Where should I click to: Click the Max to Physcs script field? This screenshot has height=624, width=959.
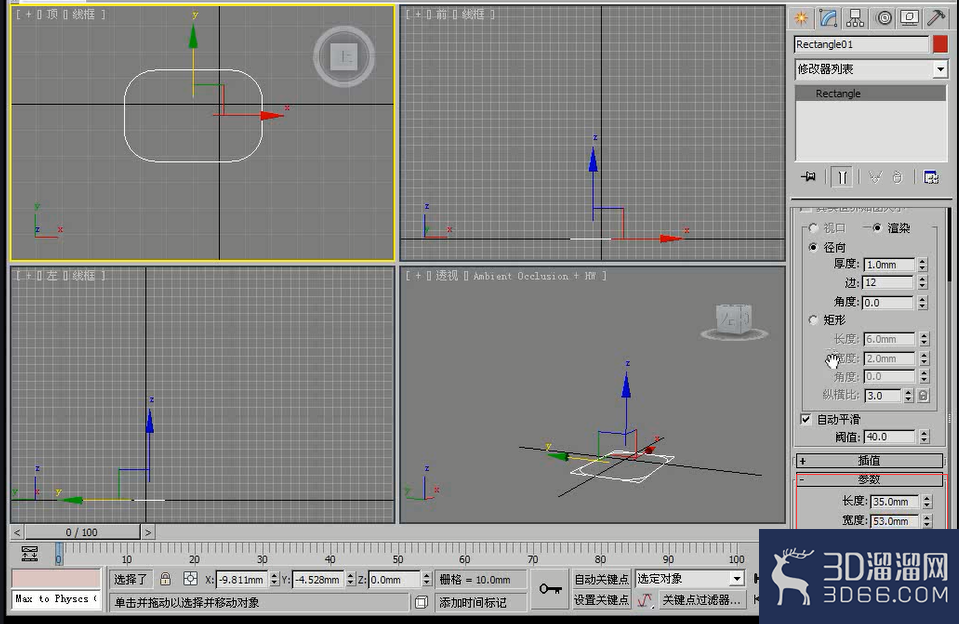click(56, 599)
